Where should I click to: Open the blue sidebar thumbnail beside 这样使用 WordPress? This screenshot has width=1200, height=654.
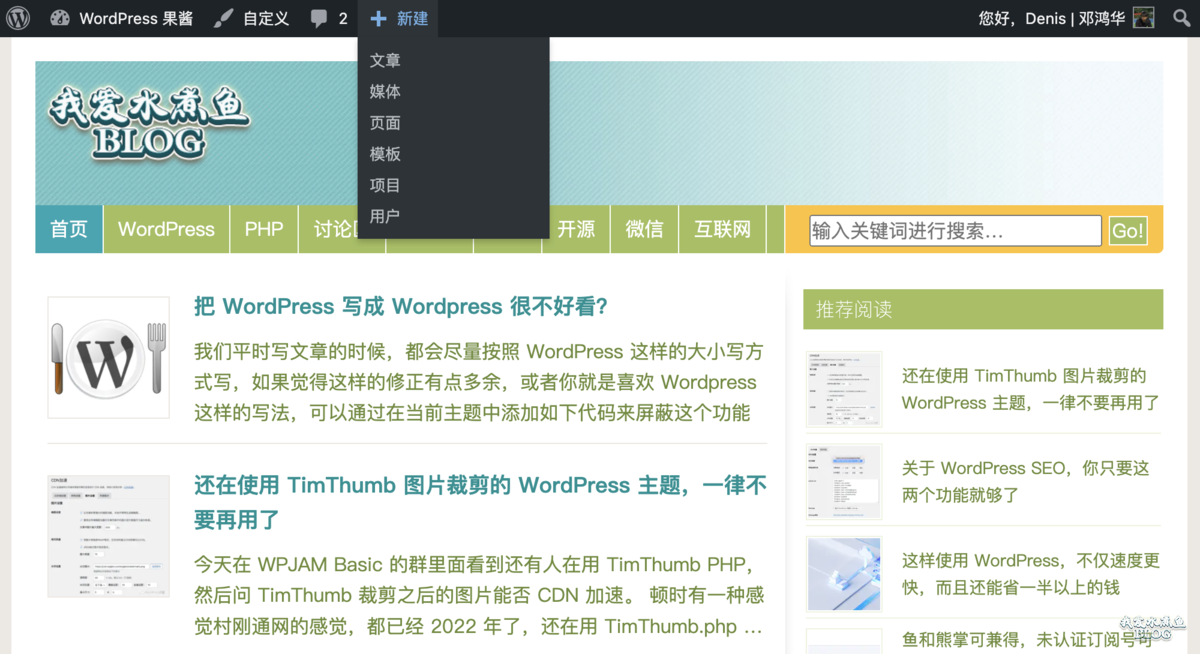coord(844,574)
